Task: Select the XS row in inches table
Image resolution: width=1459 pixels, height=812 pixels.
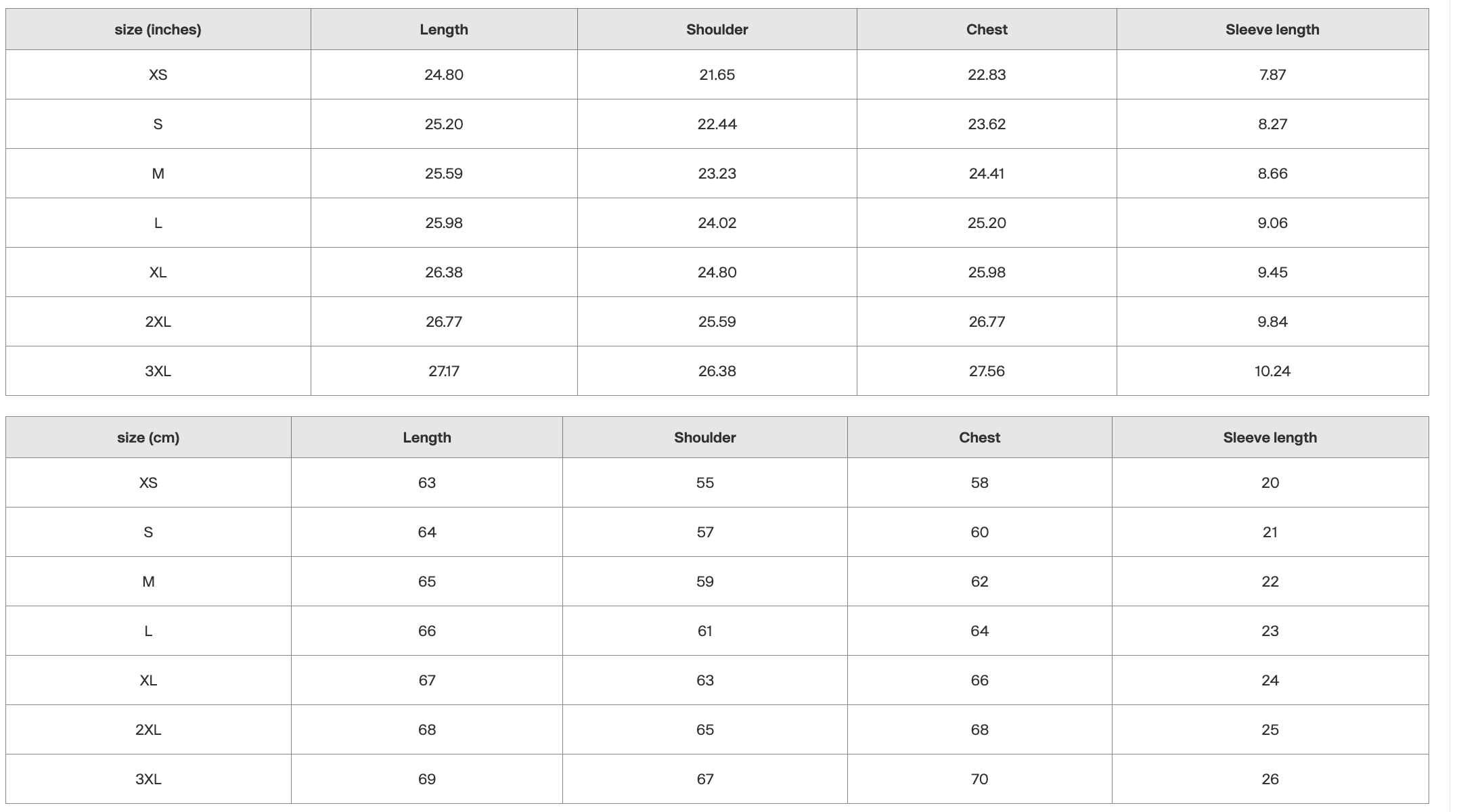Action: click(x=717, y=74)
